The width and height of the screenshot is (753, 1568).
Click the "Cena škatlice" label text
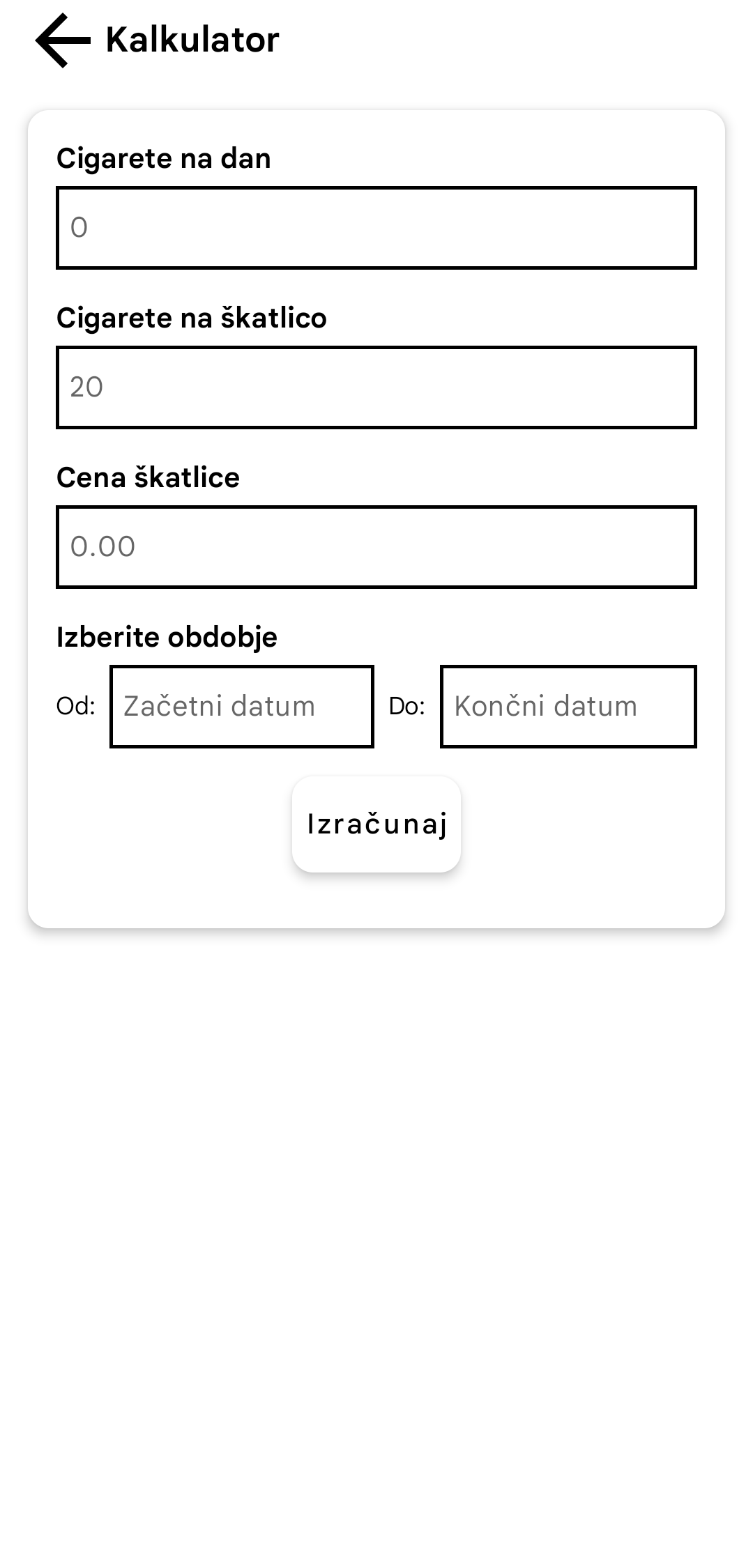click(x=148, y=478)
